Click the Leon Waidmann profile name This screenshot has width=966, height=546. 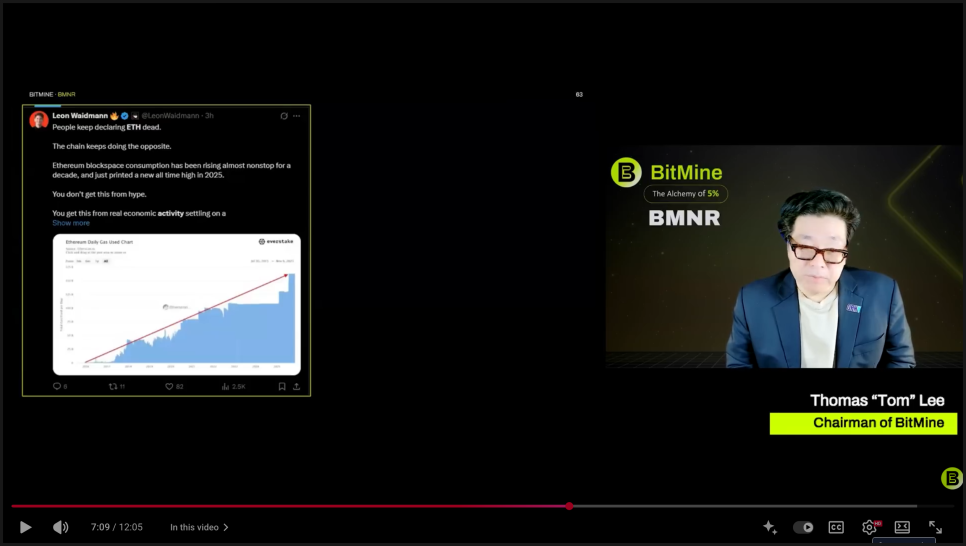pos(80,116)
